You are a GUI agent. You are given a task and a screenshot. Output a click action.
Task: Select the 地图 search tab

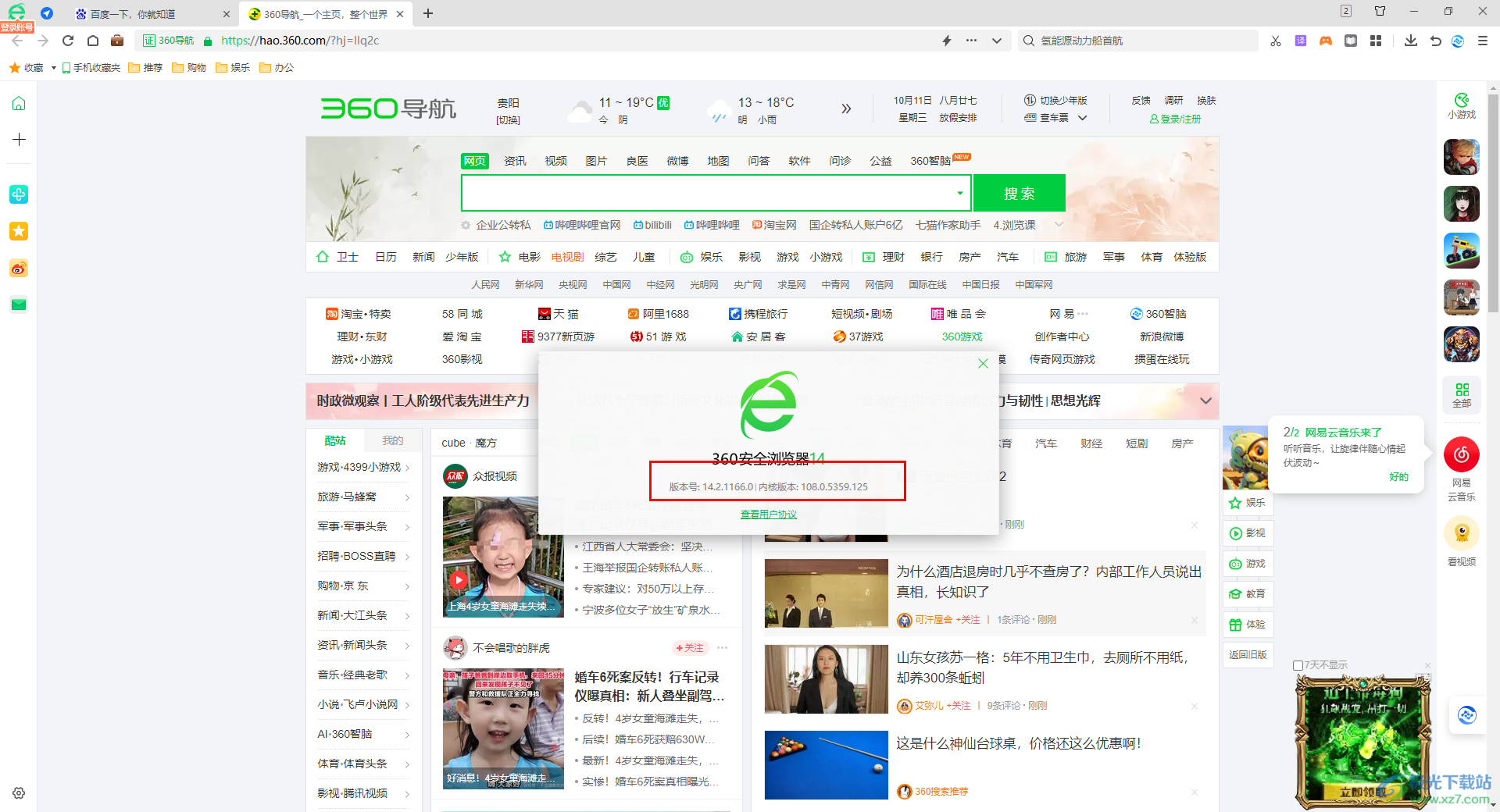point(718,161)
